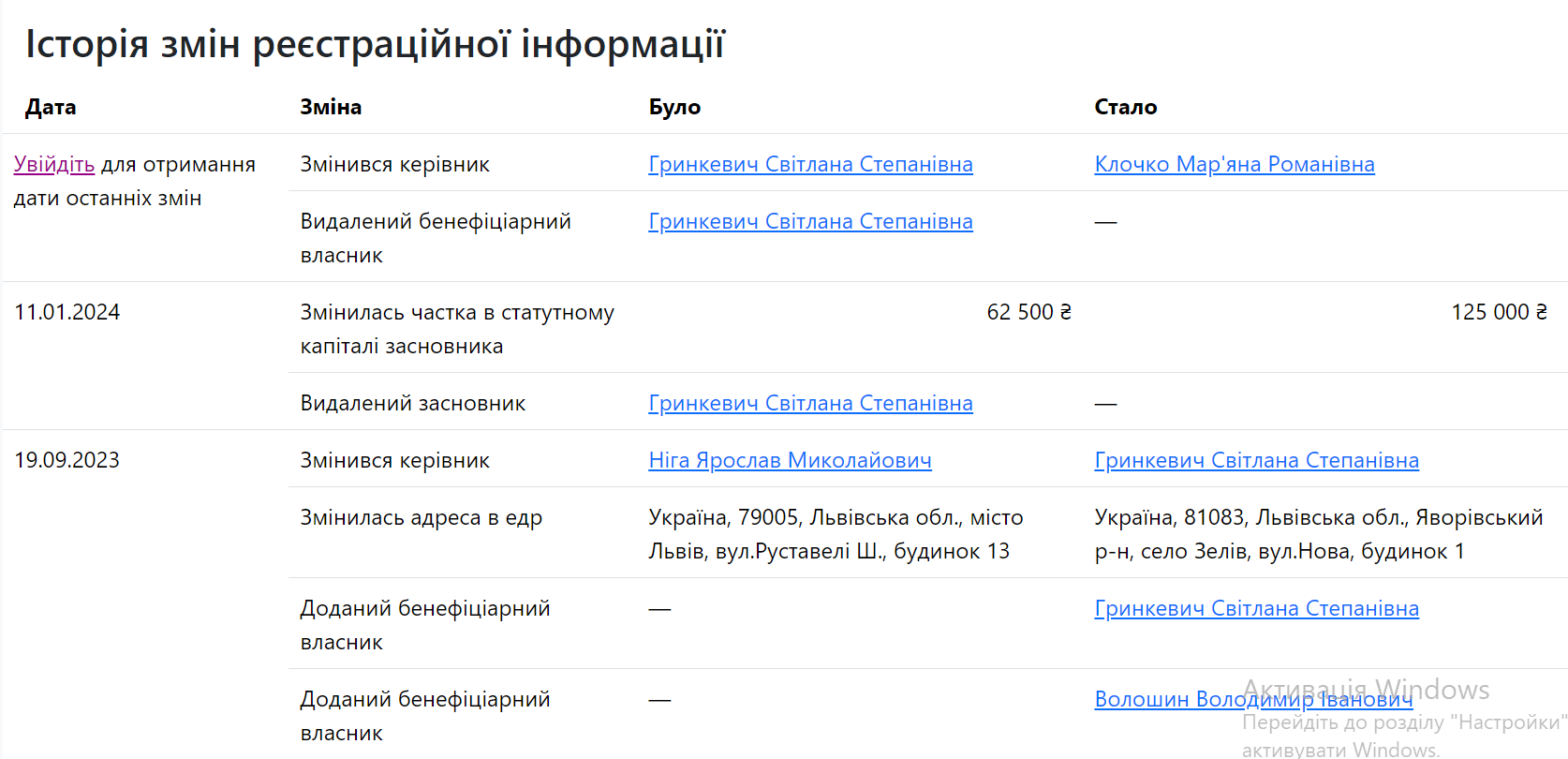Click the Дата column header
The height and width of the screenshot is (759, 1568).
[51, 108]
